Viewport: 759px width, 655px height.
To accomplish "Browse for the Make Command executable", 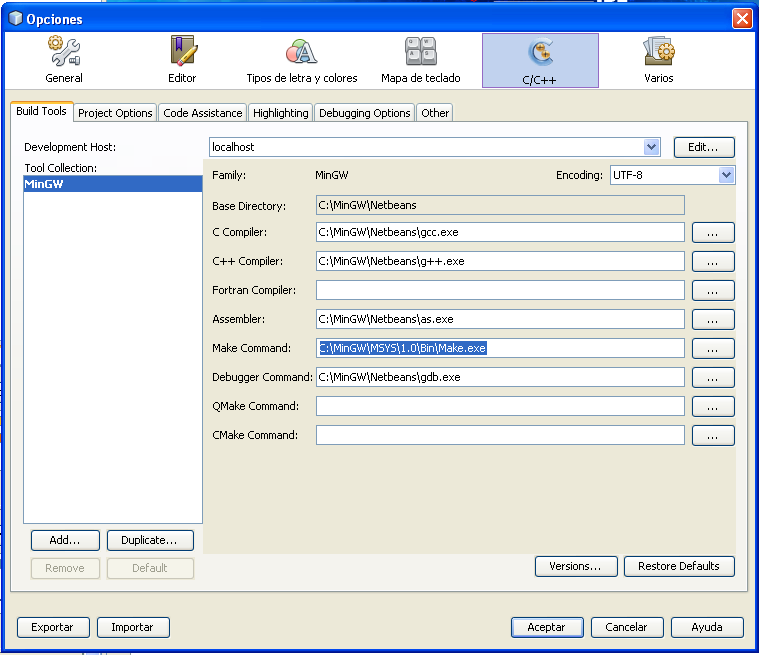I will 713,349.
